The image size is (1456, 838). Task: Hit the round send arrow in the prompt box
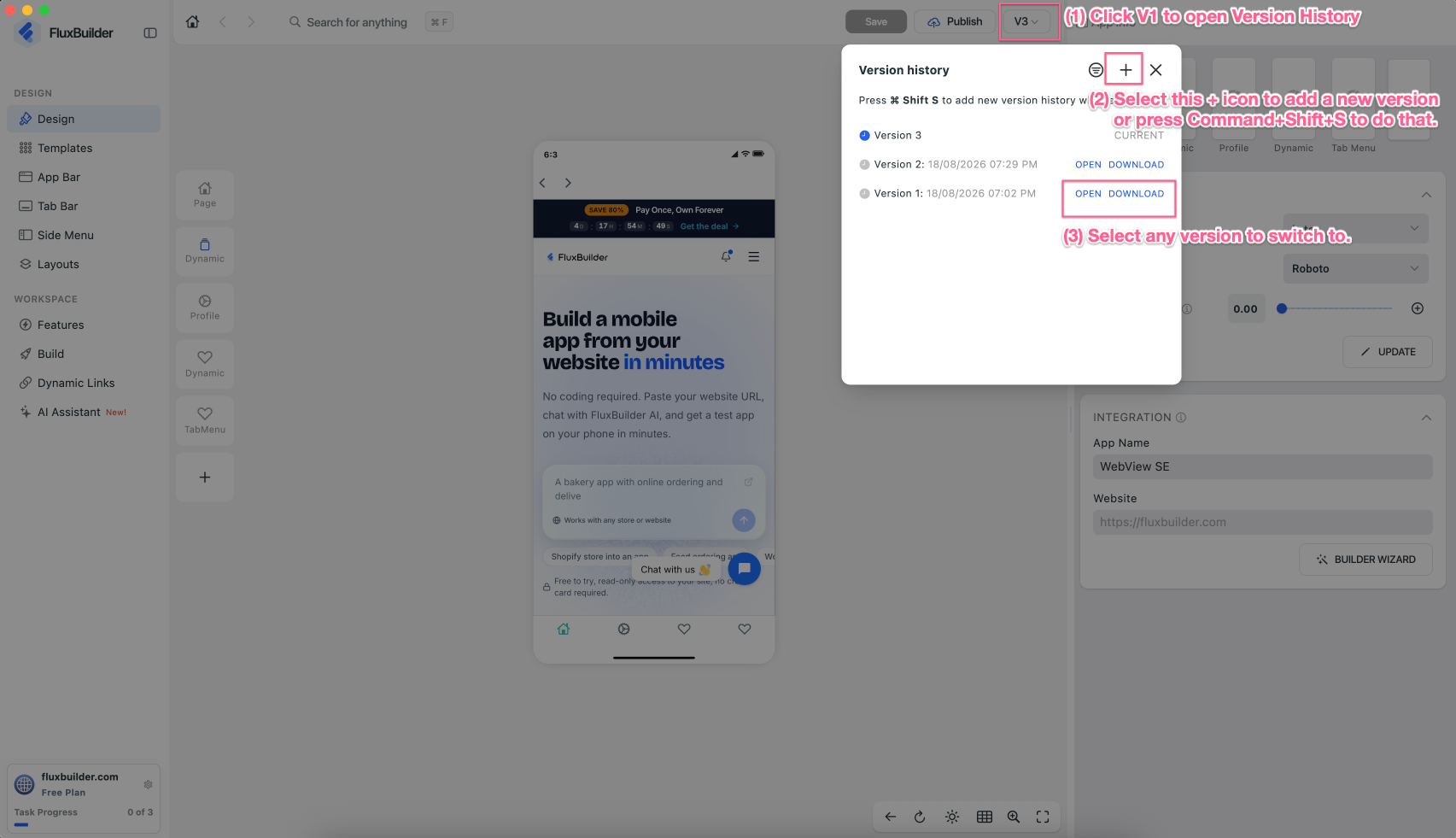pos(744,520)
